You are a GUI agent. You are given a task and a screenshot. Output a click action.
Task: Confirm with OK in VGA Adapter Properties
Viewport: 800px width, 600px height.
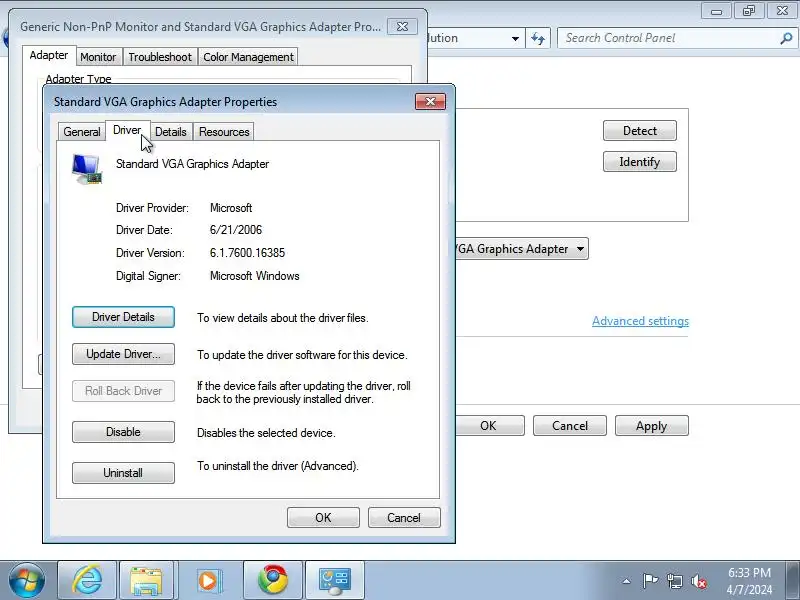[x=323, y=517]
